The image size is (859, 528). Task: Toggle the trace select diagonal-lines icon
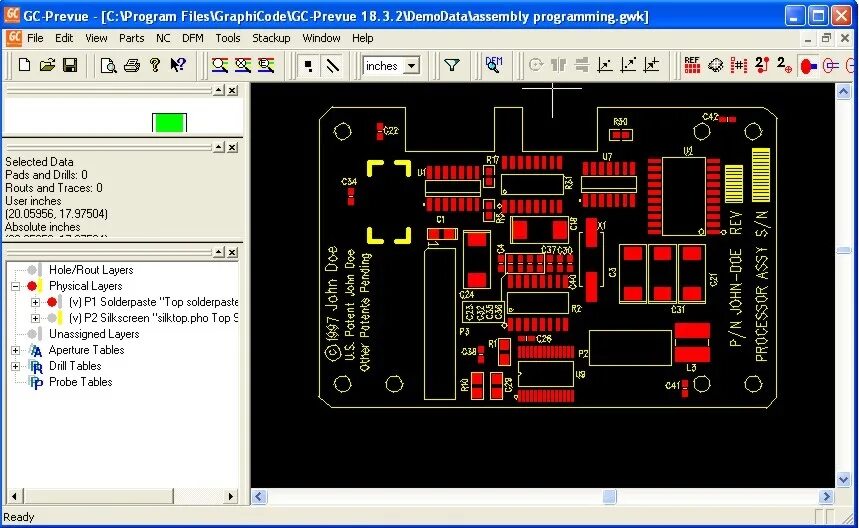[332, 66]
